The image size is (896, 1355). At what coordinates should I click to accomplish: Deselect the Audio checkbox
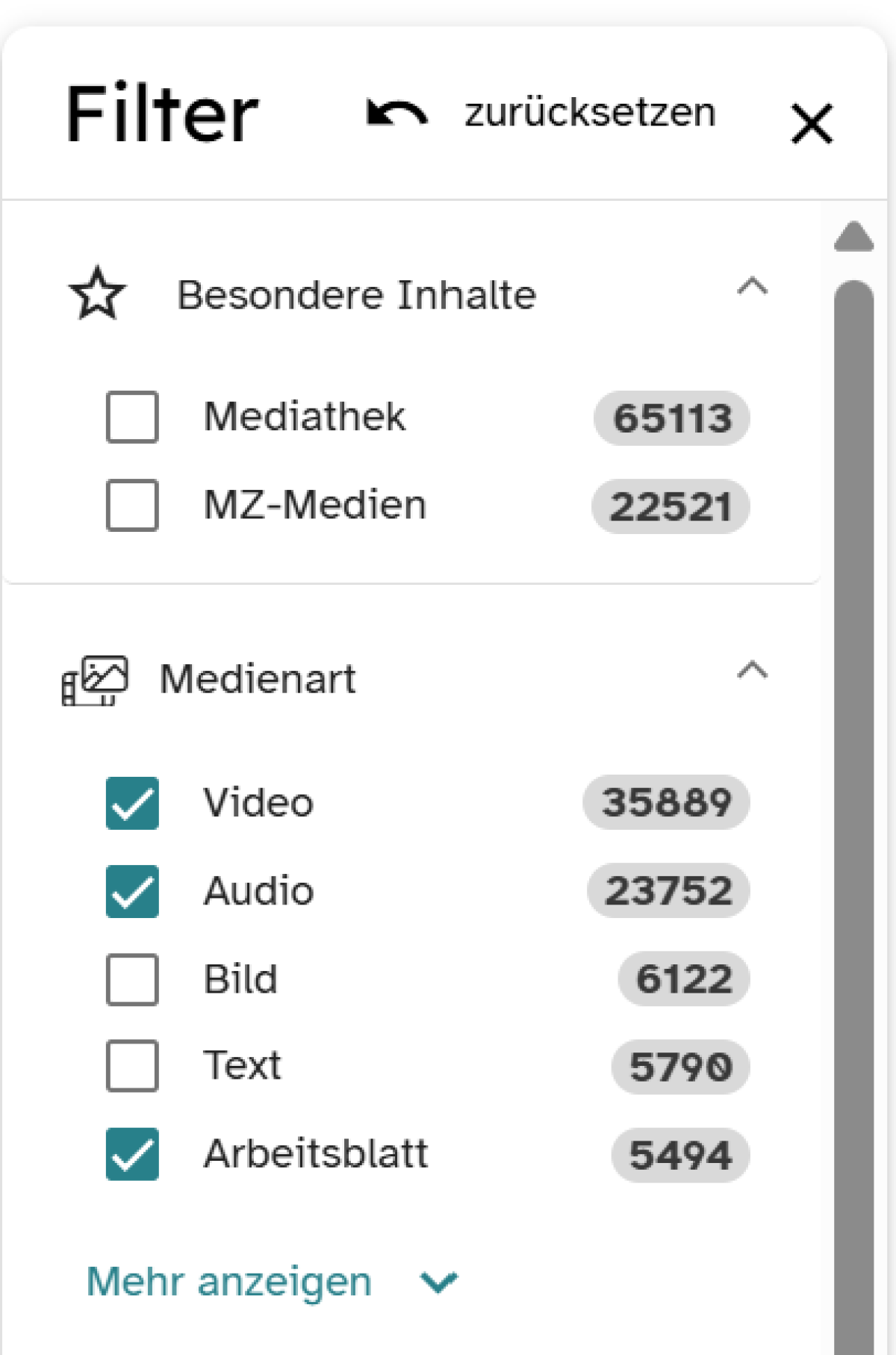(132, 891)
